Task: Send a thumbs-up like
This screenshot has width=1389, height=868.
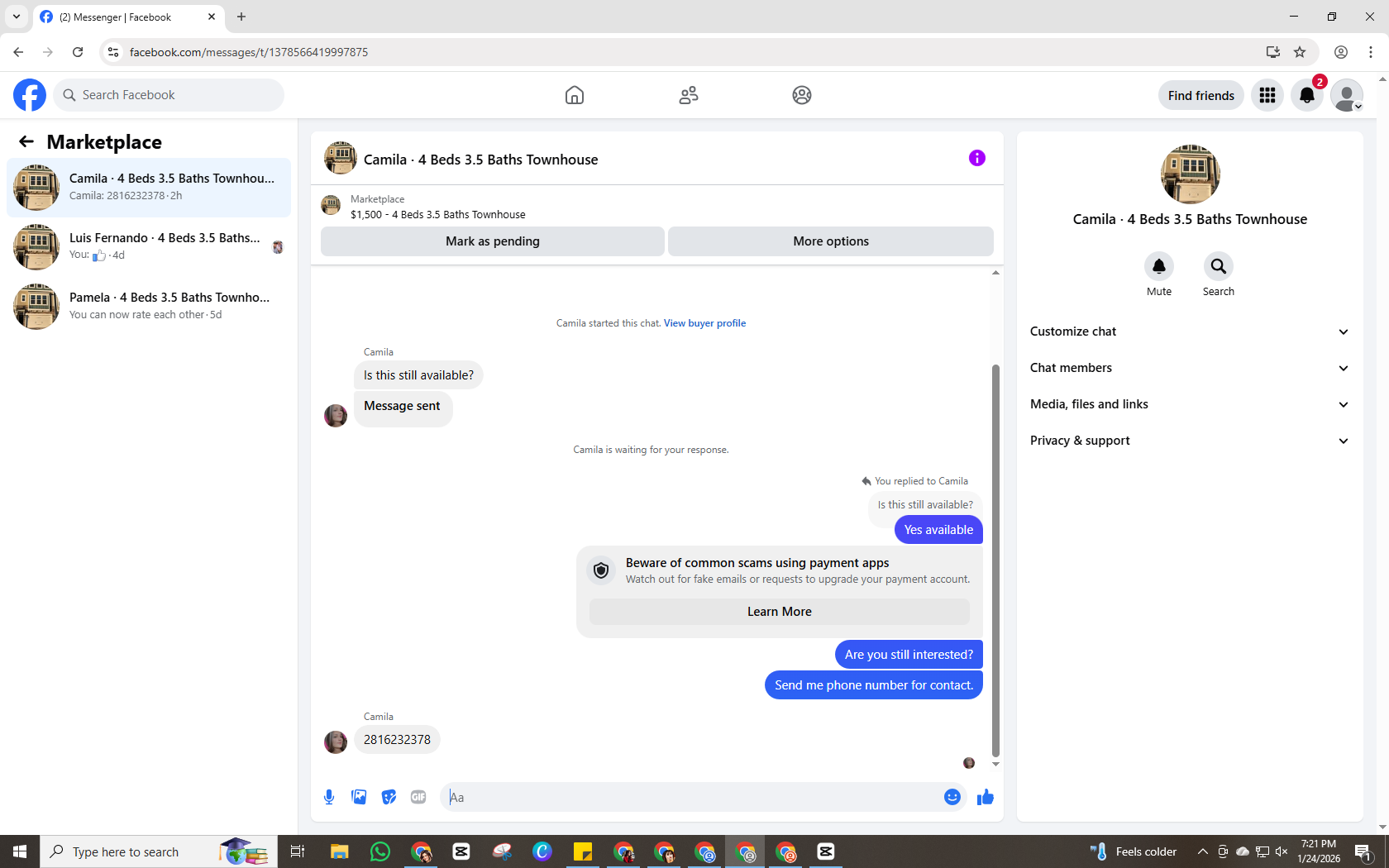Action: tap(986, 797)
